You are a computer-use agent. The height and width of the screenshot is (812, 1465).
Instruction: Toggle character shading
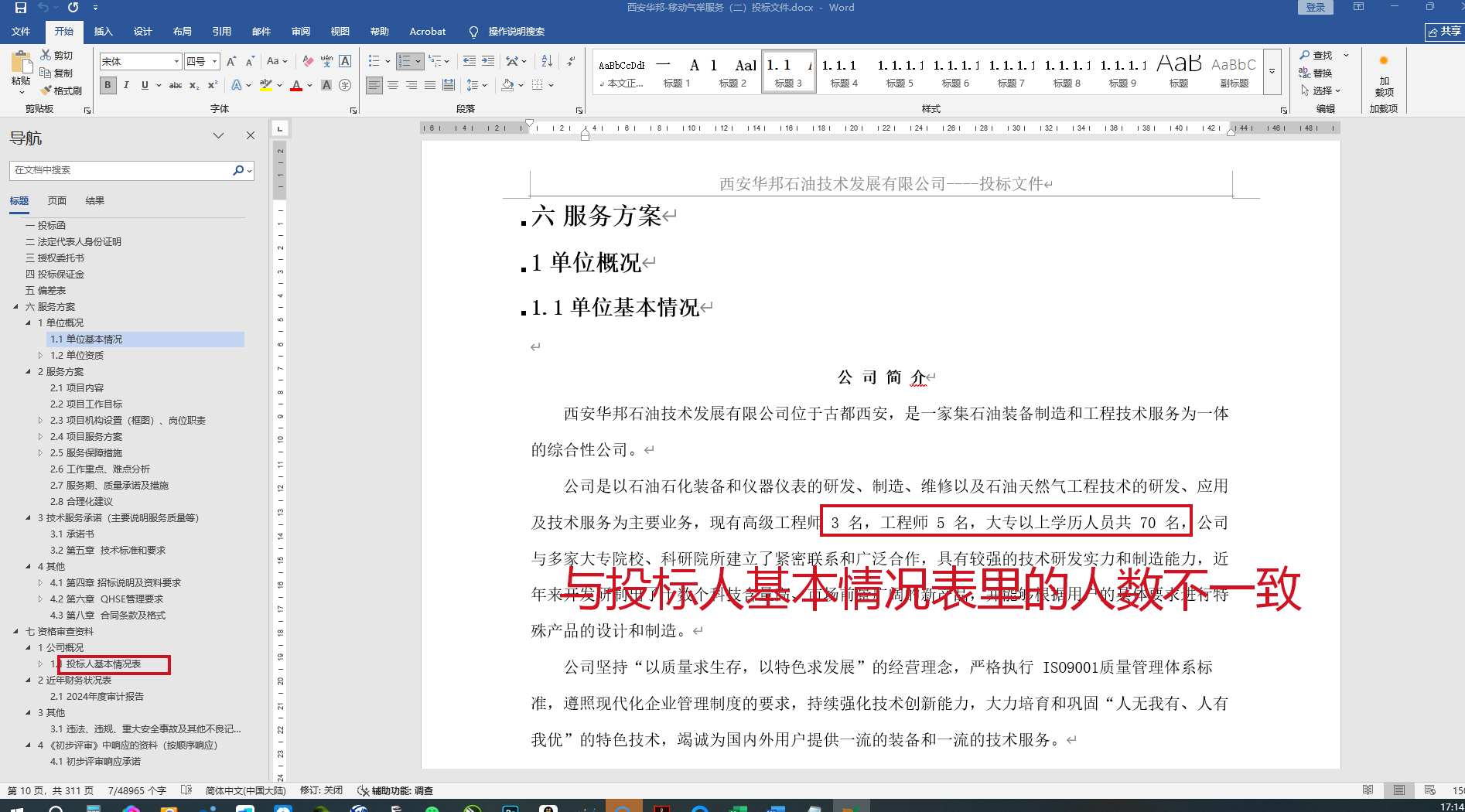click(326, 85)
